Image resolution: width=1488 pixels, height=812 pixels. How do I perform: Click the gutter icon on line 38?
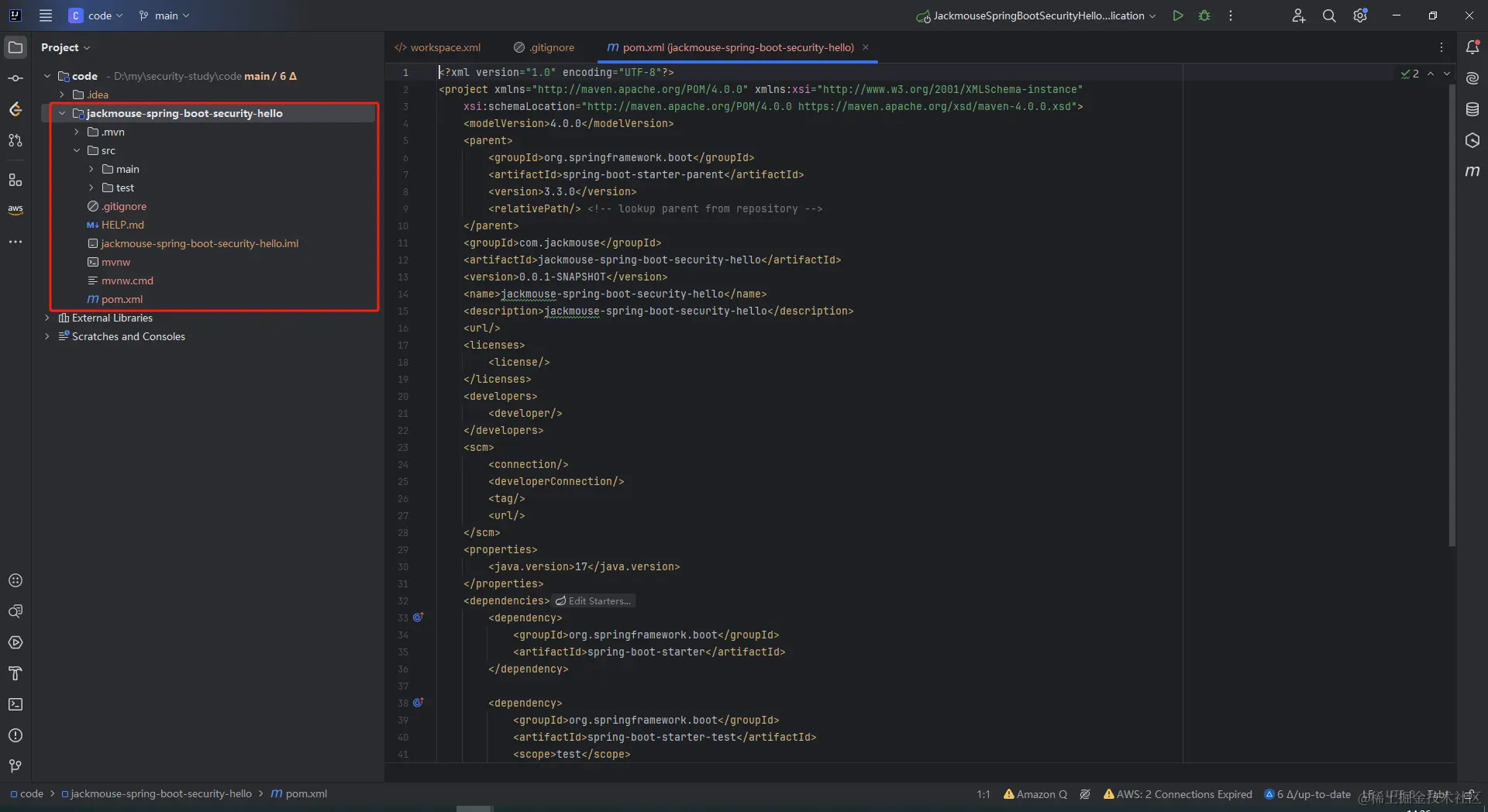418,703
